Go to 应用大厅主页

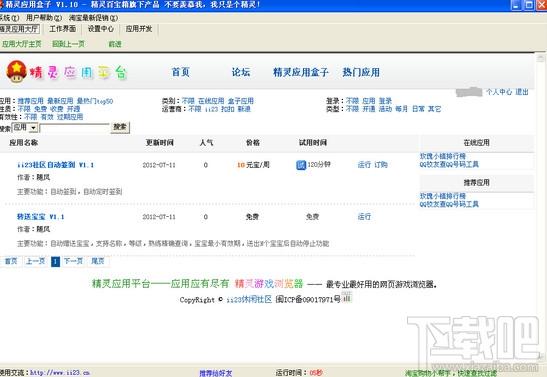pyautogui.click(x=22, y=44)
